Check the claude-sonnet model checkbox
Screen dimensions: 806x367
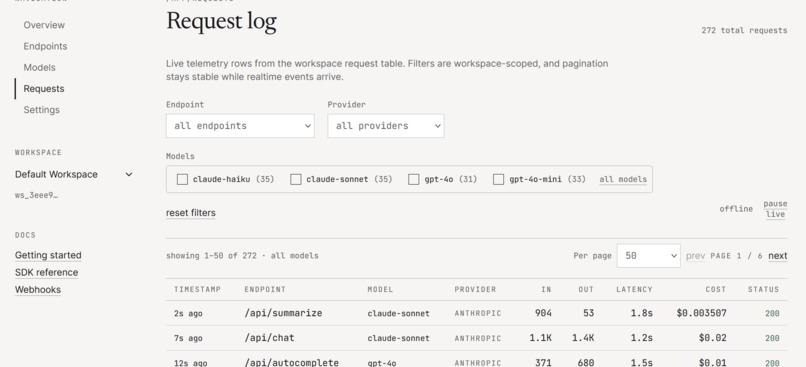coord(296,179)
